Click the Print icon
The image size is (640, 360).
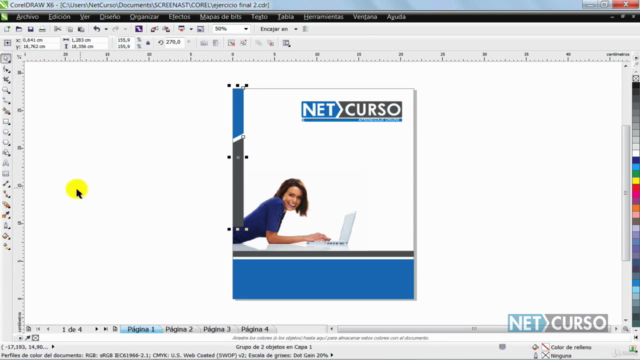(42, 29)
